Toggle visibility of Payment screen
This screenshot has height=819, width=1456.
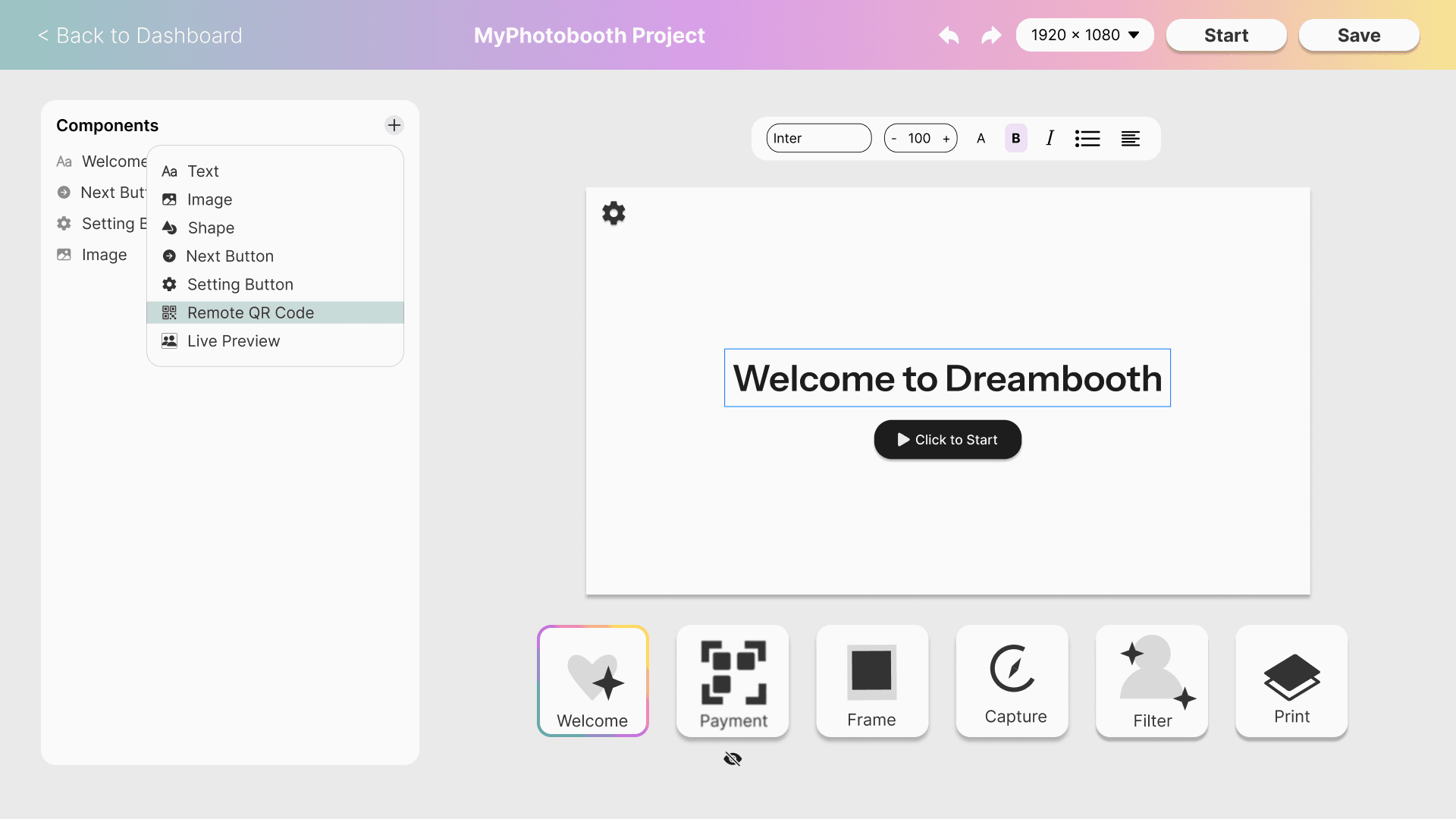click(x=732, y=755)
